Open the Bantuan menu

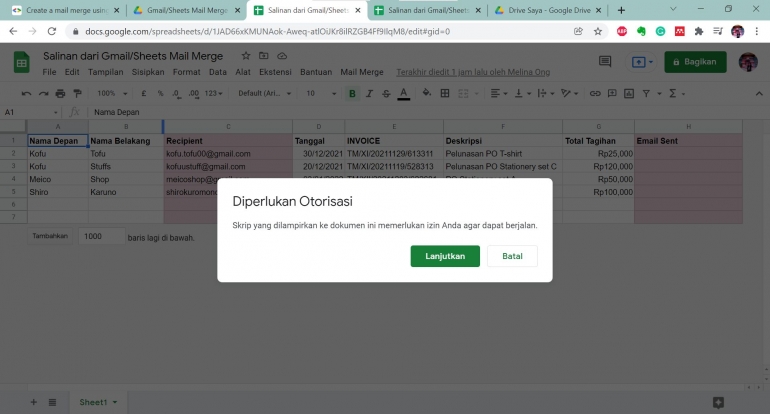click(316, 72)
